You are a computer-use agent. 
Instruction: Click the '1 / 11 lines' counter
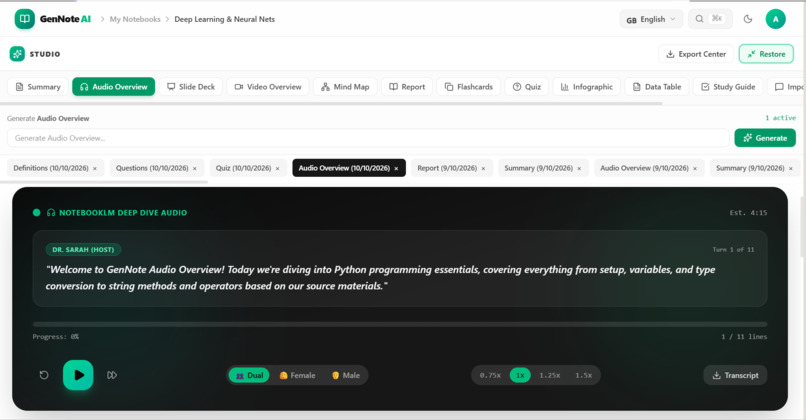click(x=744, y=337)
